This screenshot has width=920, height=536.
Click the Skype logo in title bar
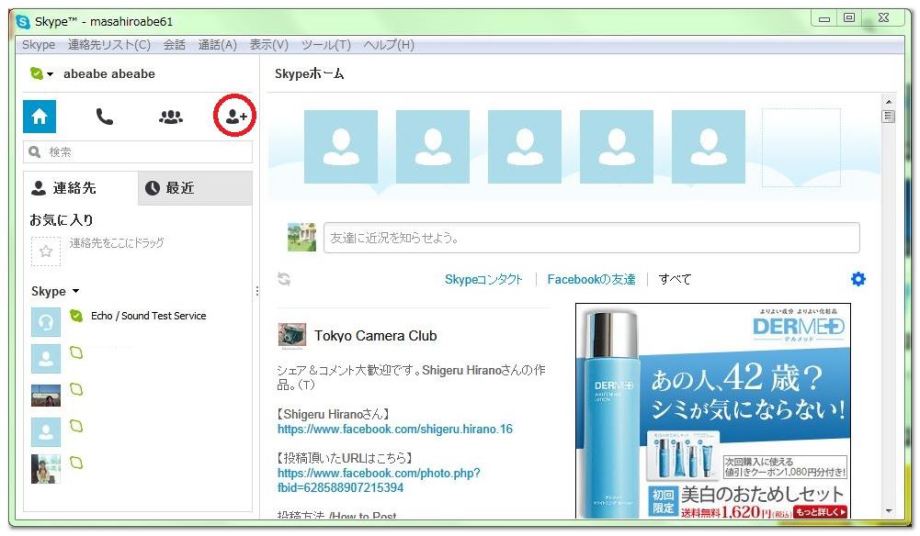23,22
